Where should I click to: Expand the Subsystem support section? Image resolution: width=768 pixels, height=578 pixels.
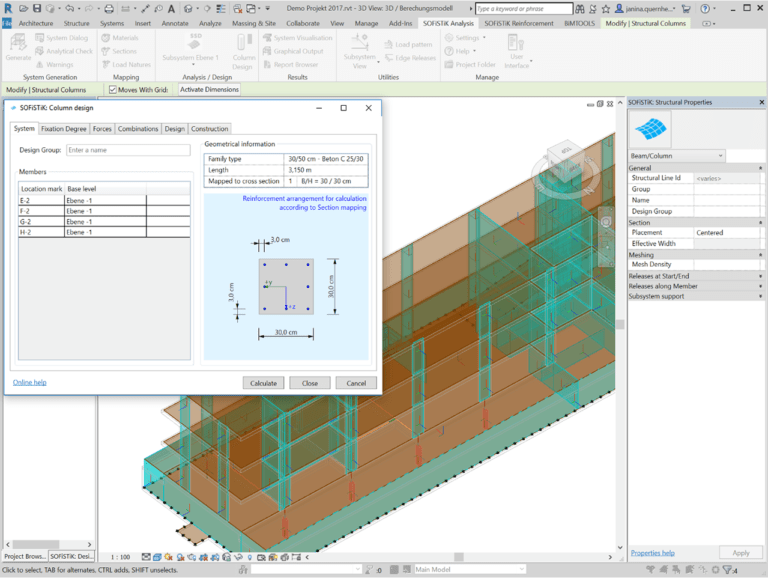click(656, 296)
